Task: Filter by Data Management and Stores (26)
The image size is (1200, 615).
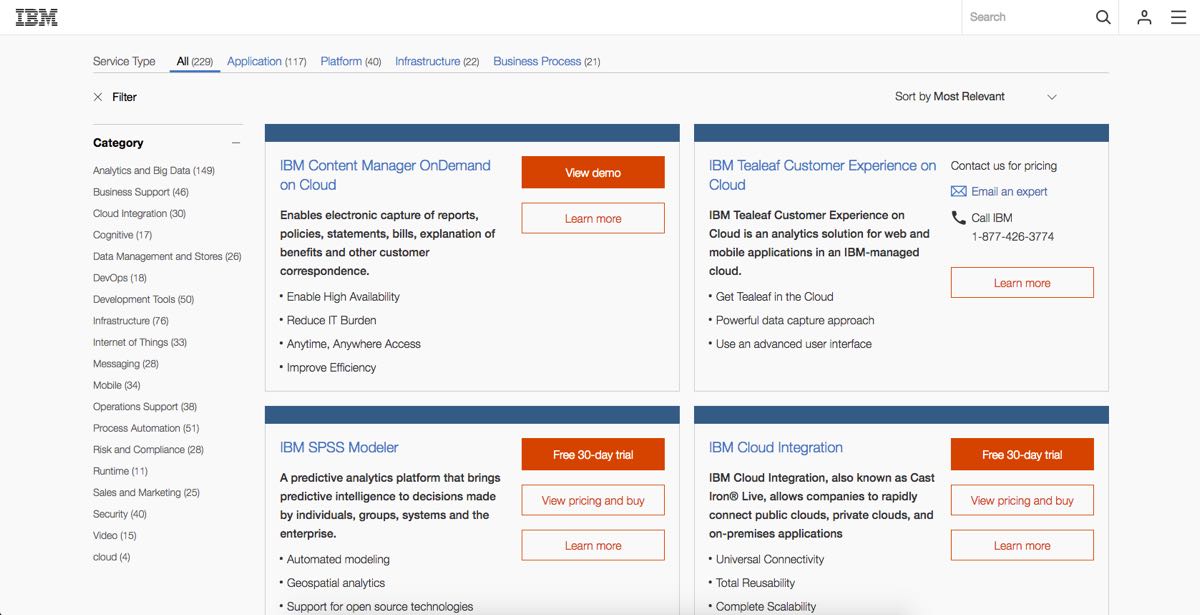Action: [x=167, y=256]
